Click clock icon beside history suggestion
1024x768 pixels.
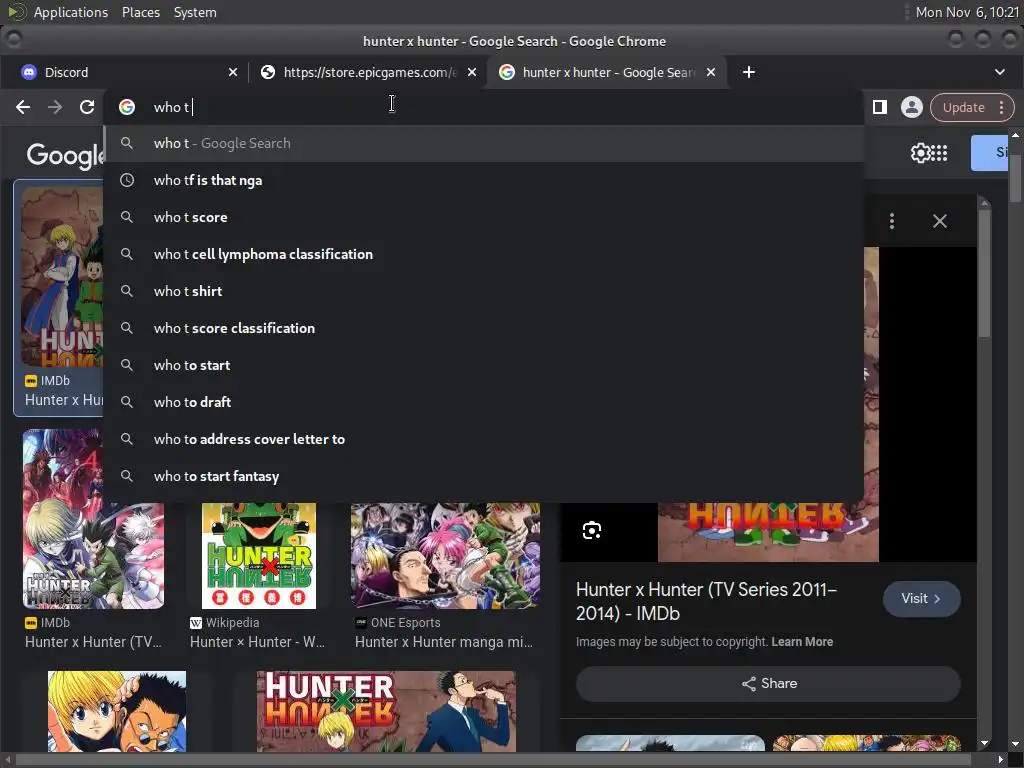[x=127, y=180]
